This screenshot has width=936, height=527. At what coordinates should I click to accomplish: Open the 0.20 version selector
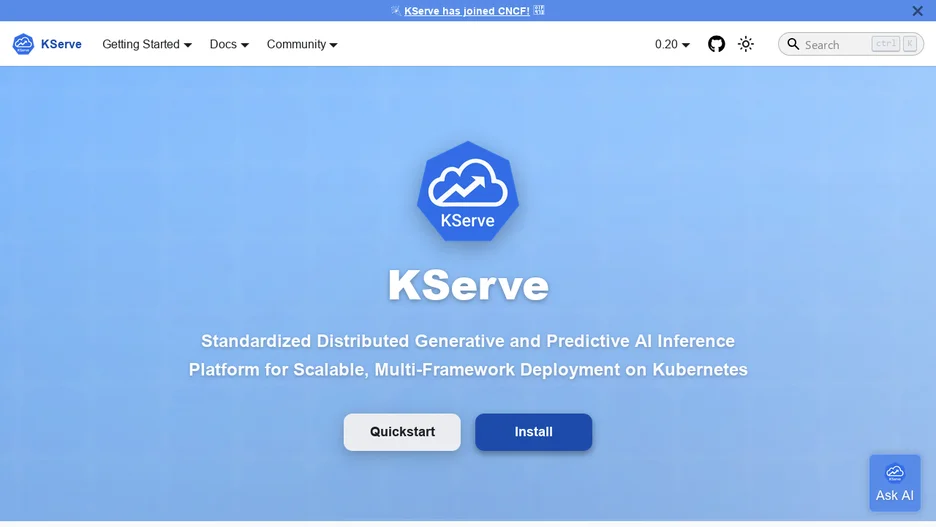point(672,44)
